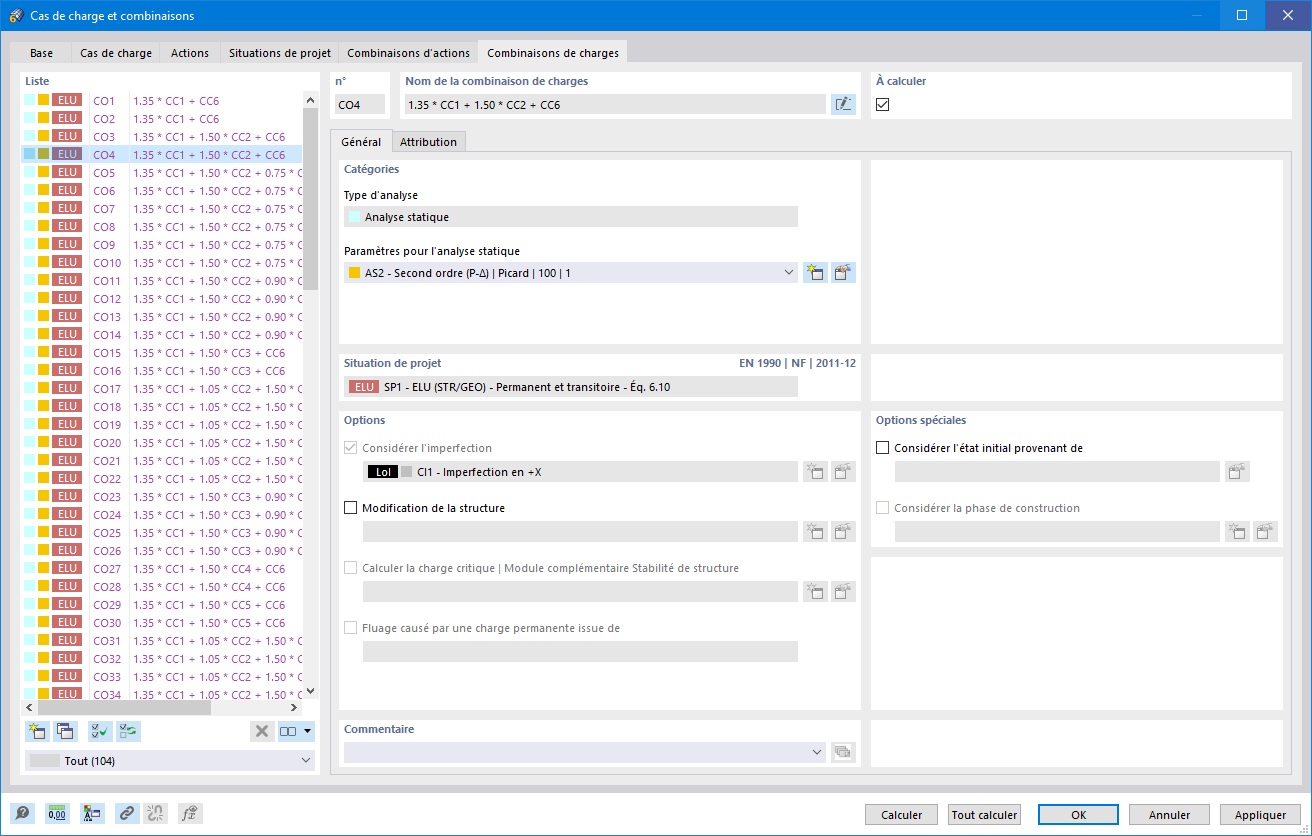Open the help icon in the dialog footer
Screen dimensions: 1312x836
coord(22,814)
